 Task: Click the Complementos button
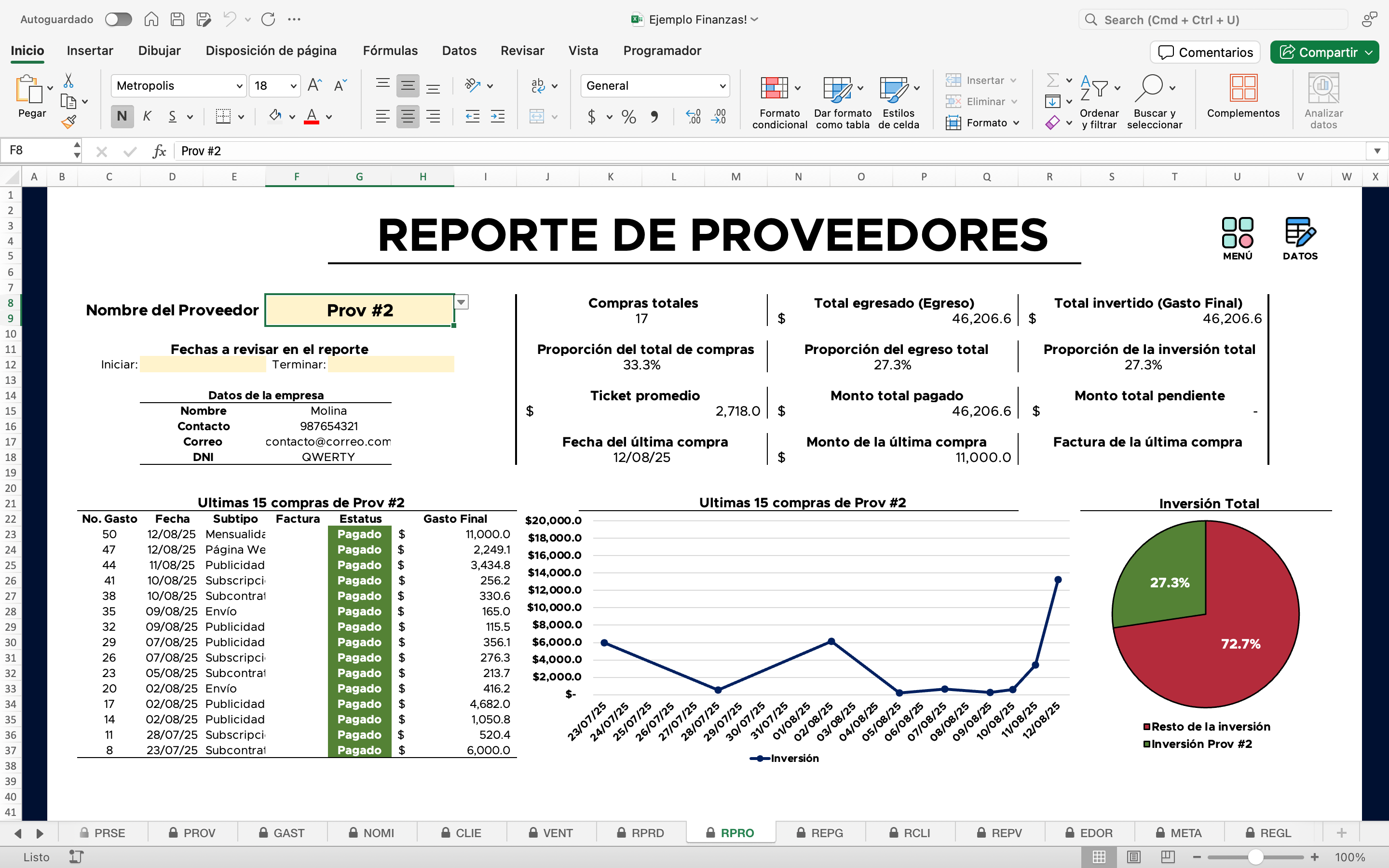click(x=1243, y=96)
